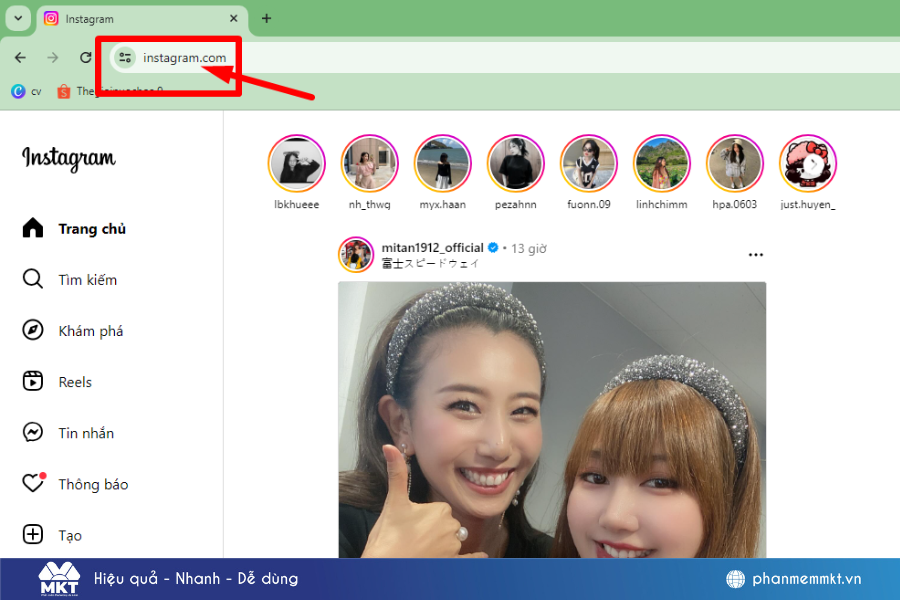
Task: Open just.huyen_'s story thumbnail
Action: 808,162
